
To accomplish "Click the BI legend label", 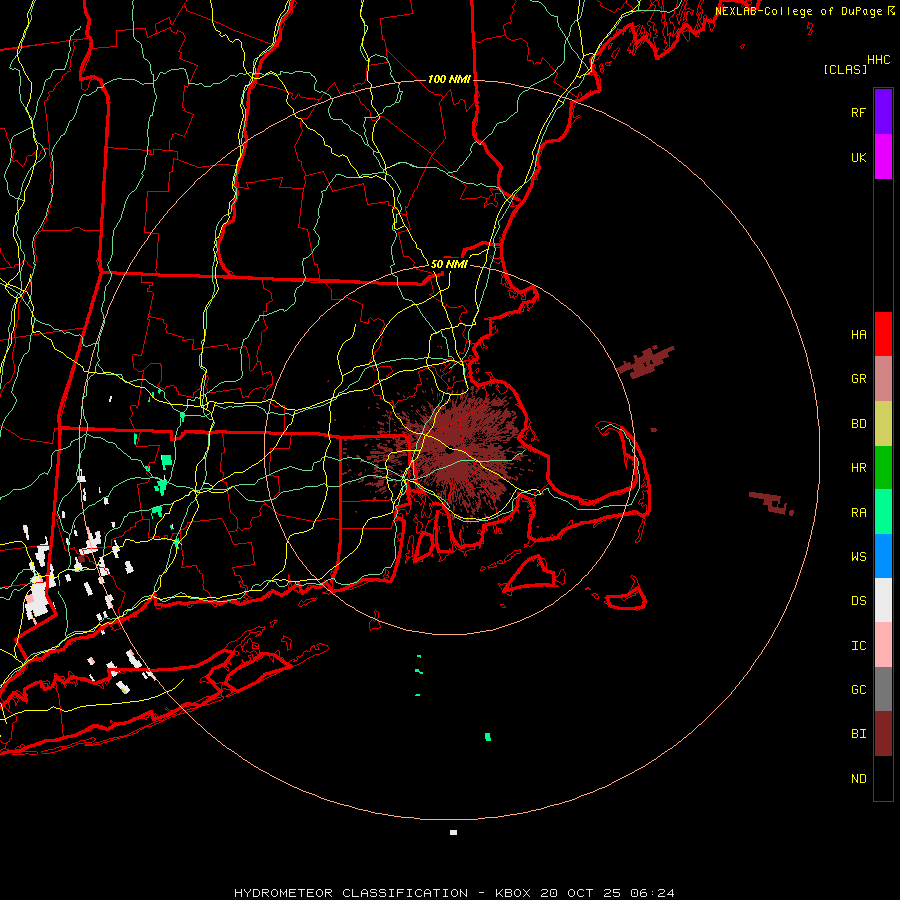I will point(859,734).
